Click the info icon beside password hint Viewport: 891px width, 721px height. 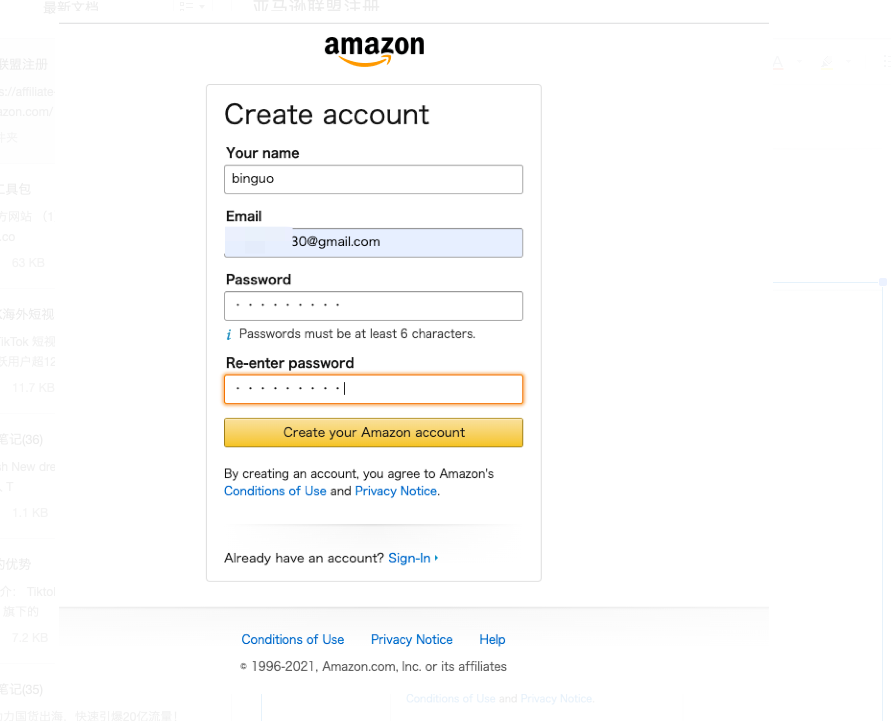tap(228, 334)
